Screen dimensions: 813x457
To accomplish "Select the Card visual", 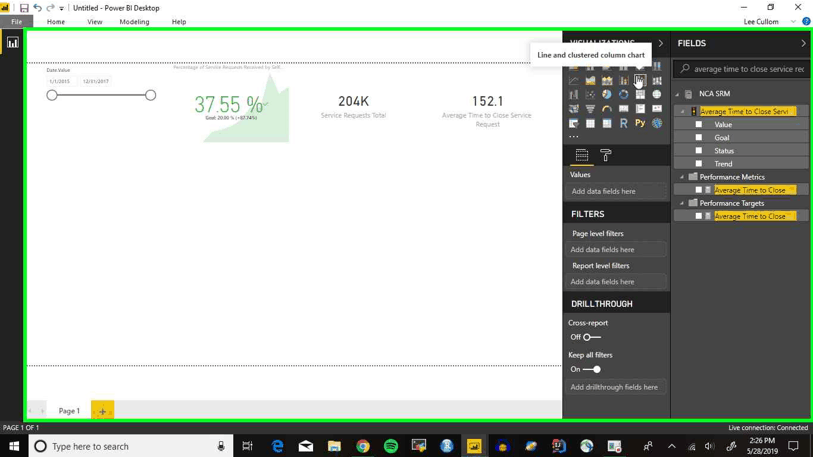I will coord(623,109).
